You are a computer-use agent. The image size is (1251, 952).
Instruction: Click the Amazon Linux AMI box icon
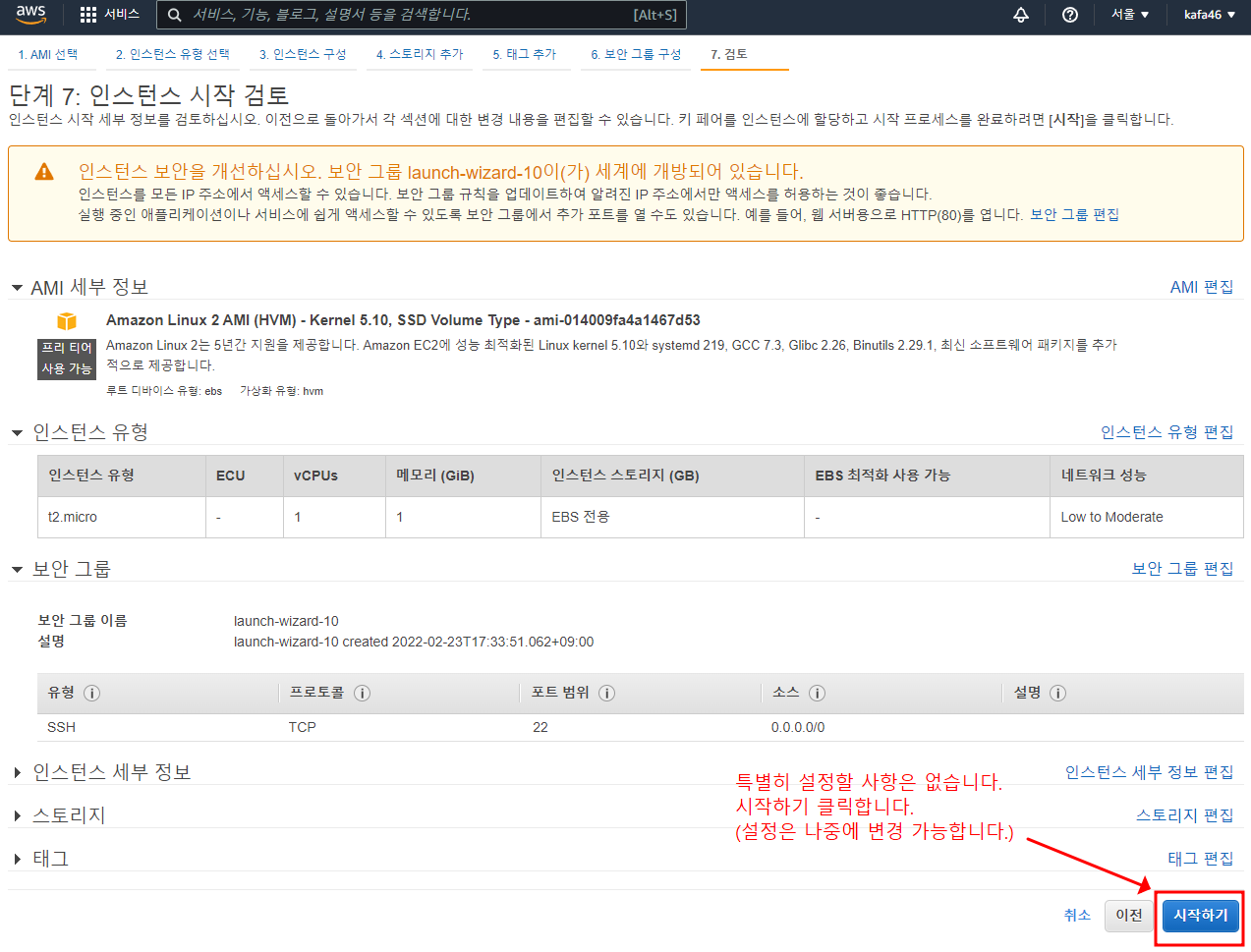(67, 321)
